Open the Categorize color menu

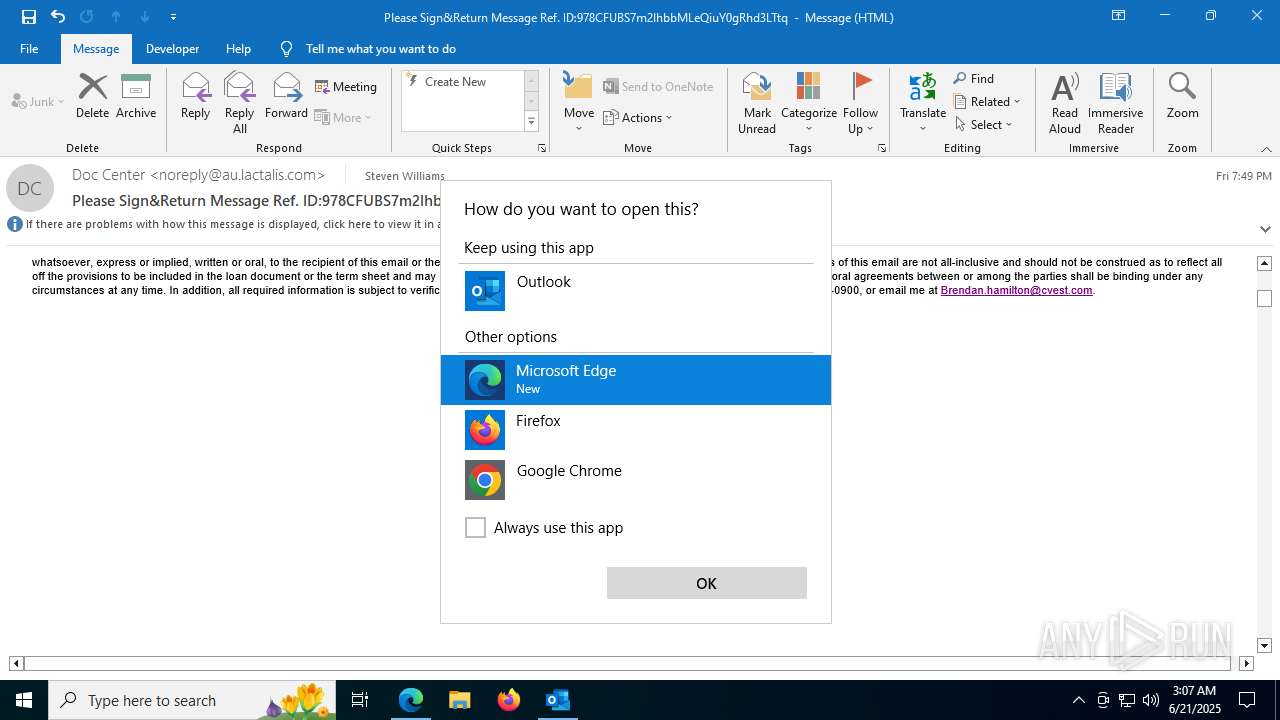tap(809, 103)
